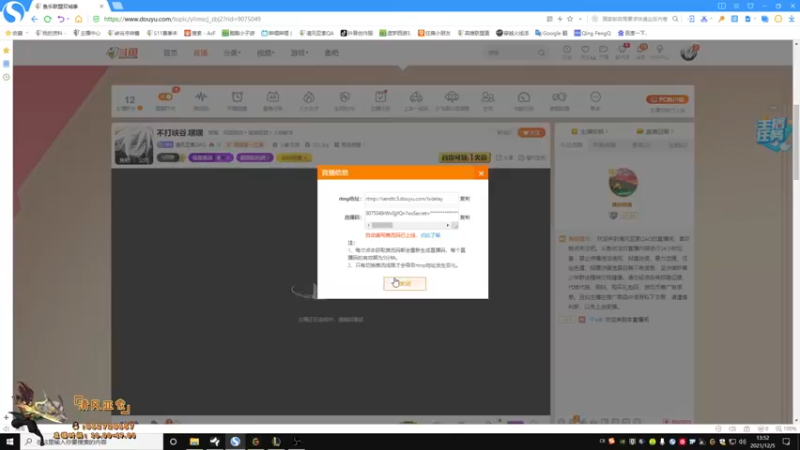Screen dimensions: 800x450
Task: Switch to the first tab in right panel
Action: (x=571, y=145)
